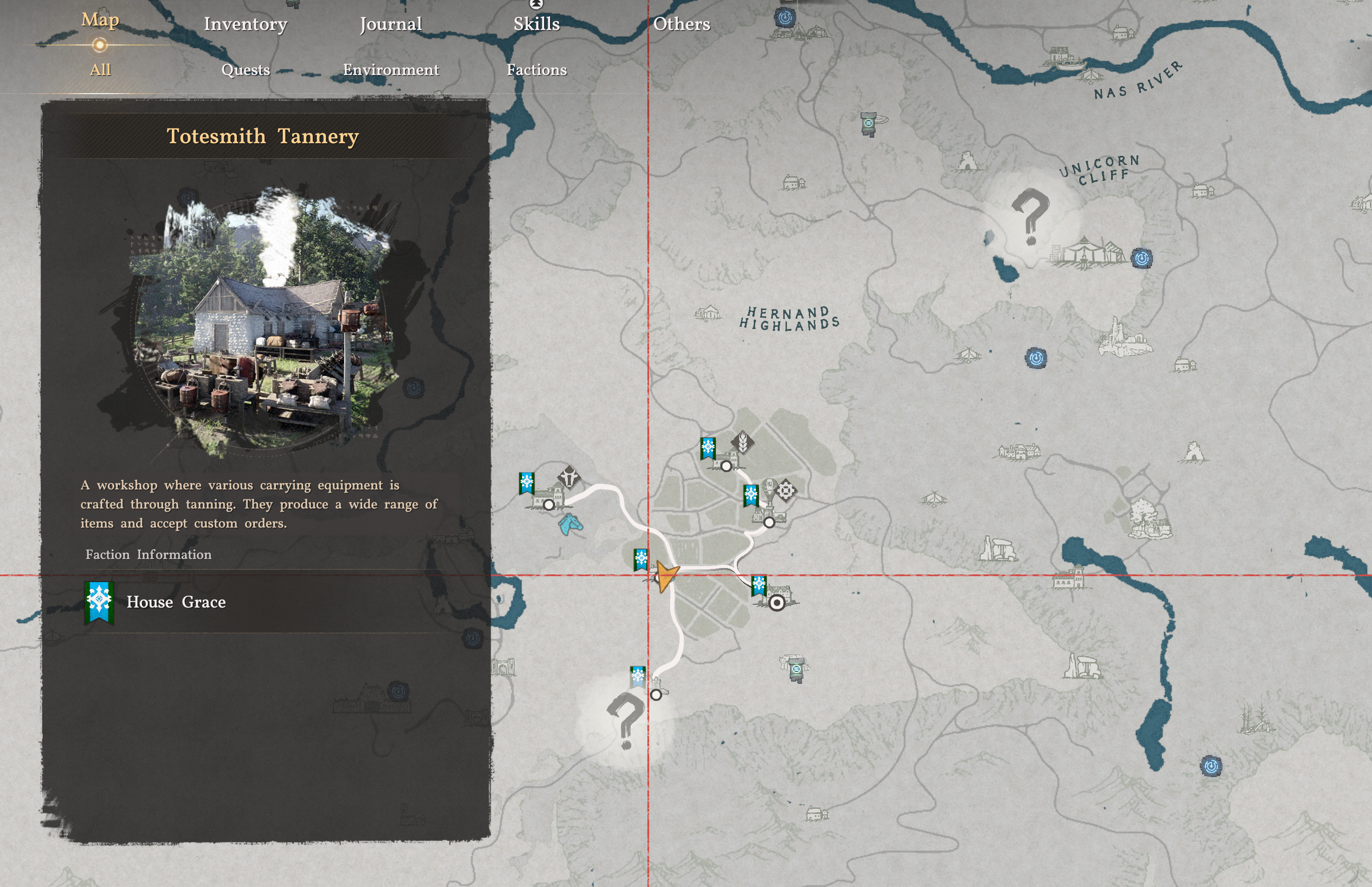Open the Skills tab
This screenshot has height=887, width=1372.
[x=536, y=24]
